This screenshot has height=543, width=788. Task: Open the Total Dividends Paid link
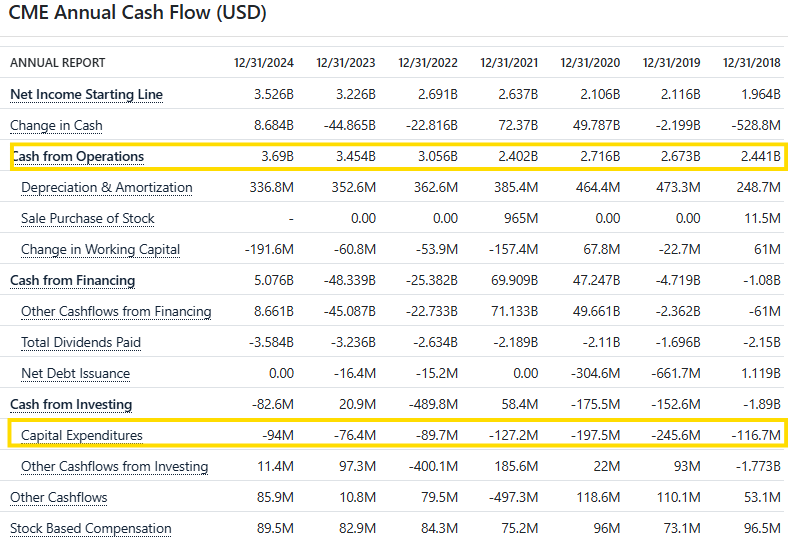81,343
